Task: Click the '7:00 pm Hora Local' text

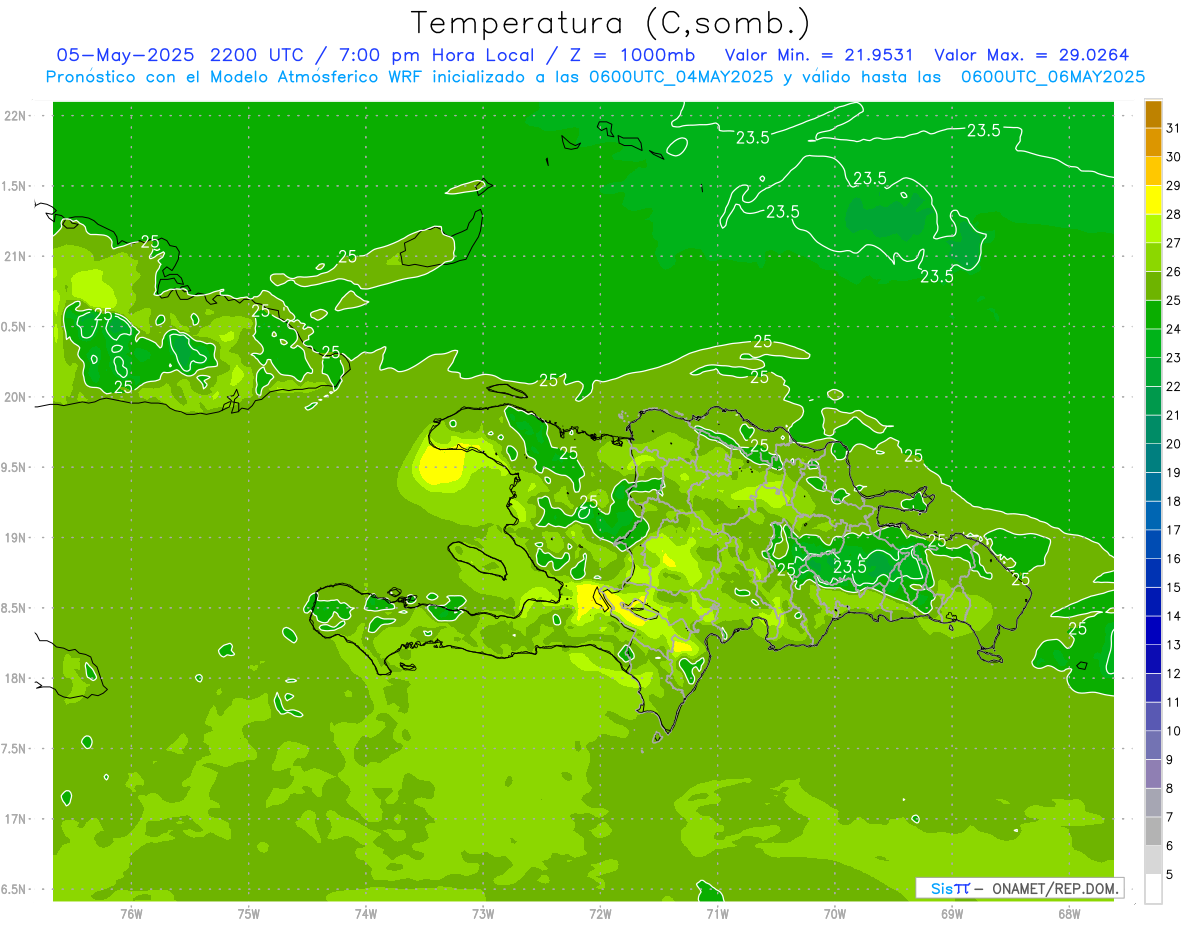Action: pos(439,55)
